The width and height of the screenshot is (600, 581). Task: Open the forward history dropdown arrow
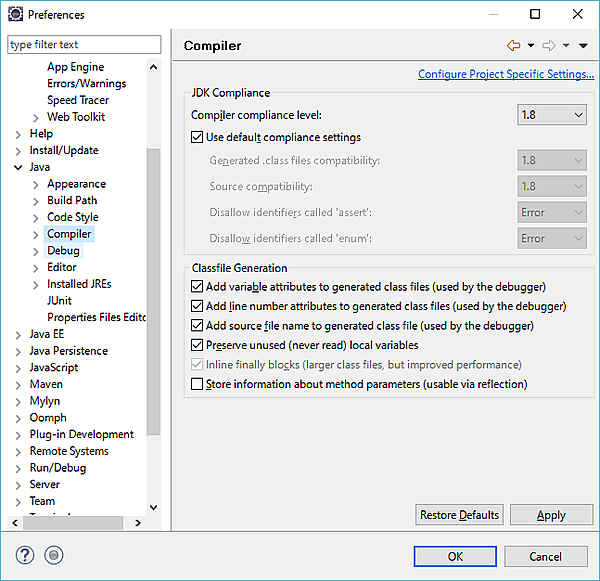tap(566, 46)
